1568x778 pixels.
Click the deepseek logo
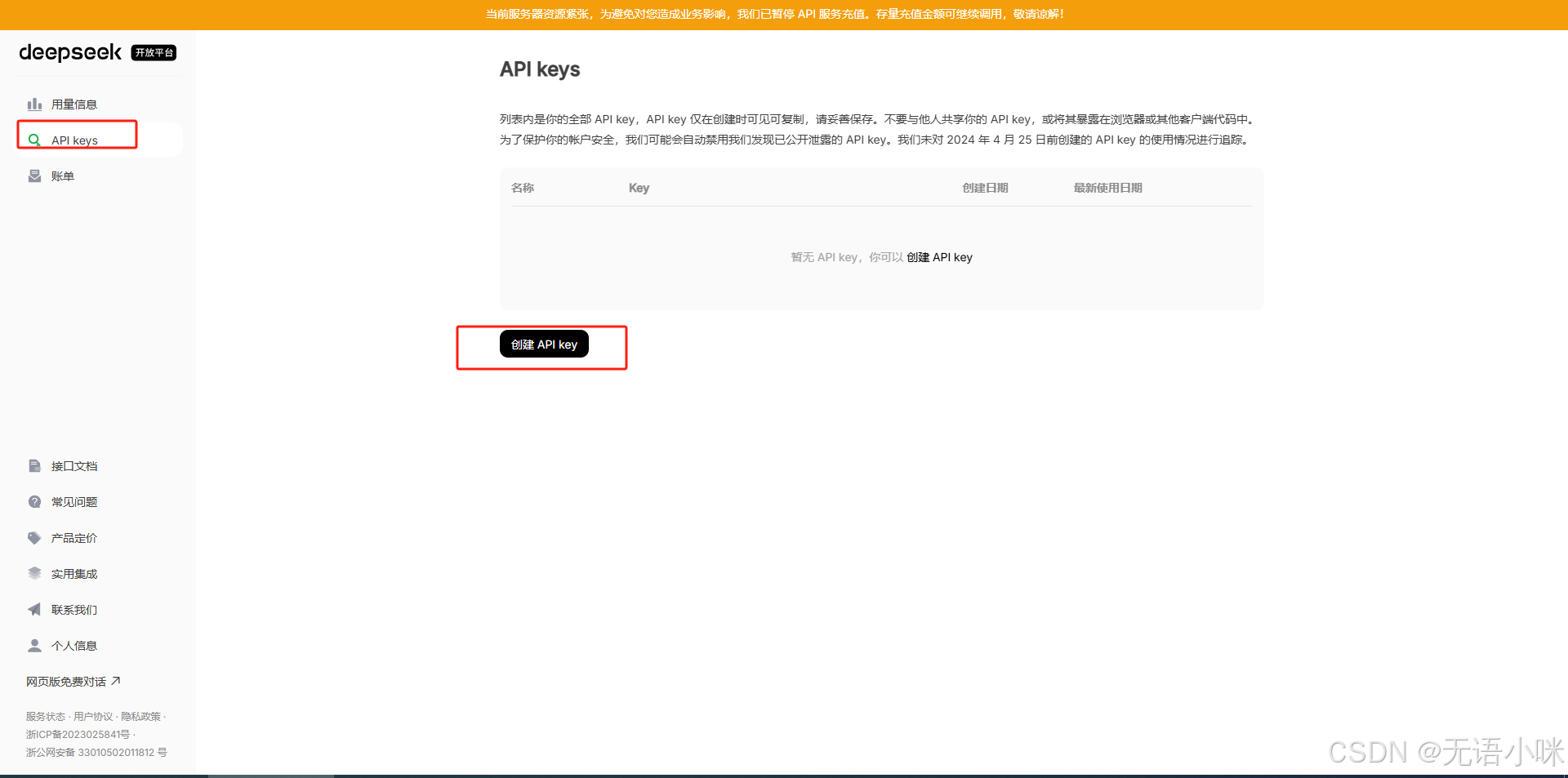tap(70, 53)
